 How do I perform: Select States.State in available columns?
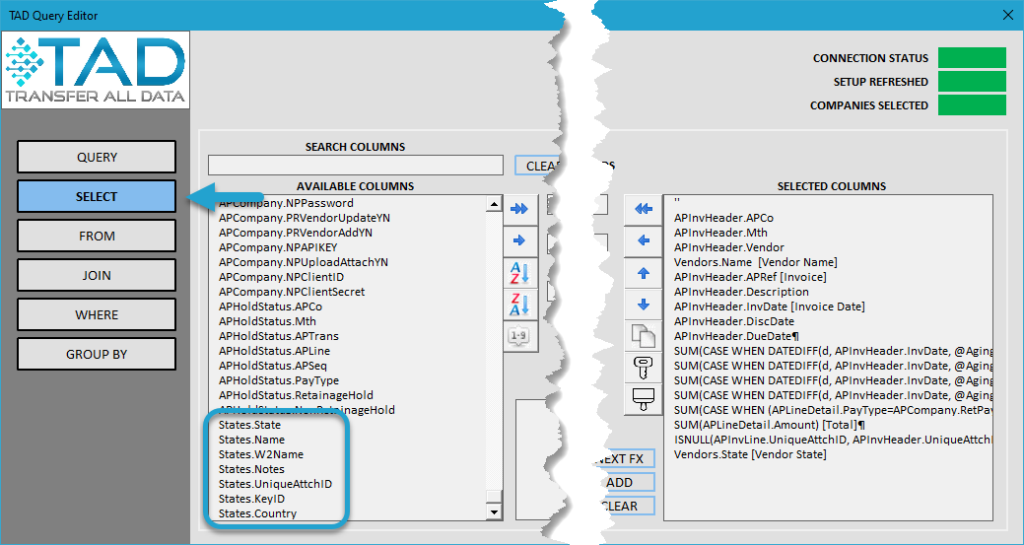[x=249, y=425]
